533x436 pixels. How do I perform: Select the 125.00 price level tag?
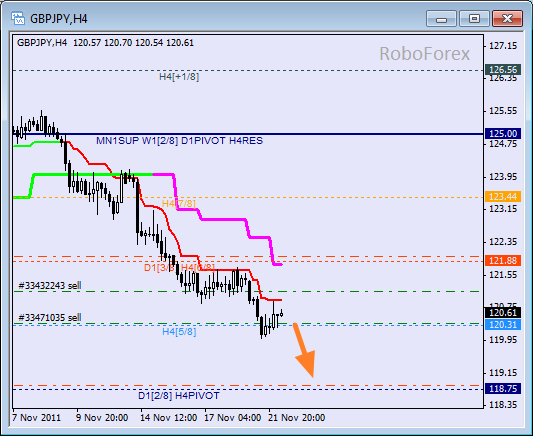pyautogui.click(x=503, y=134)
